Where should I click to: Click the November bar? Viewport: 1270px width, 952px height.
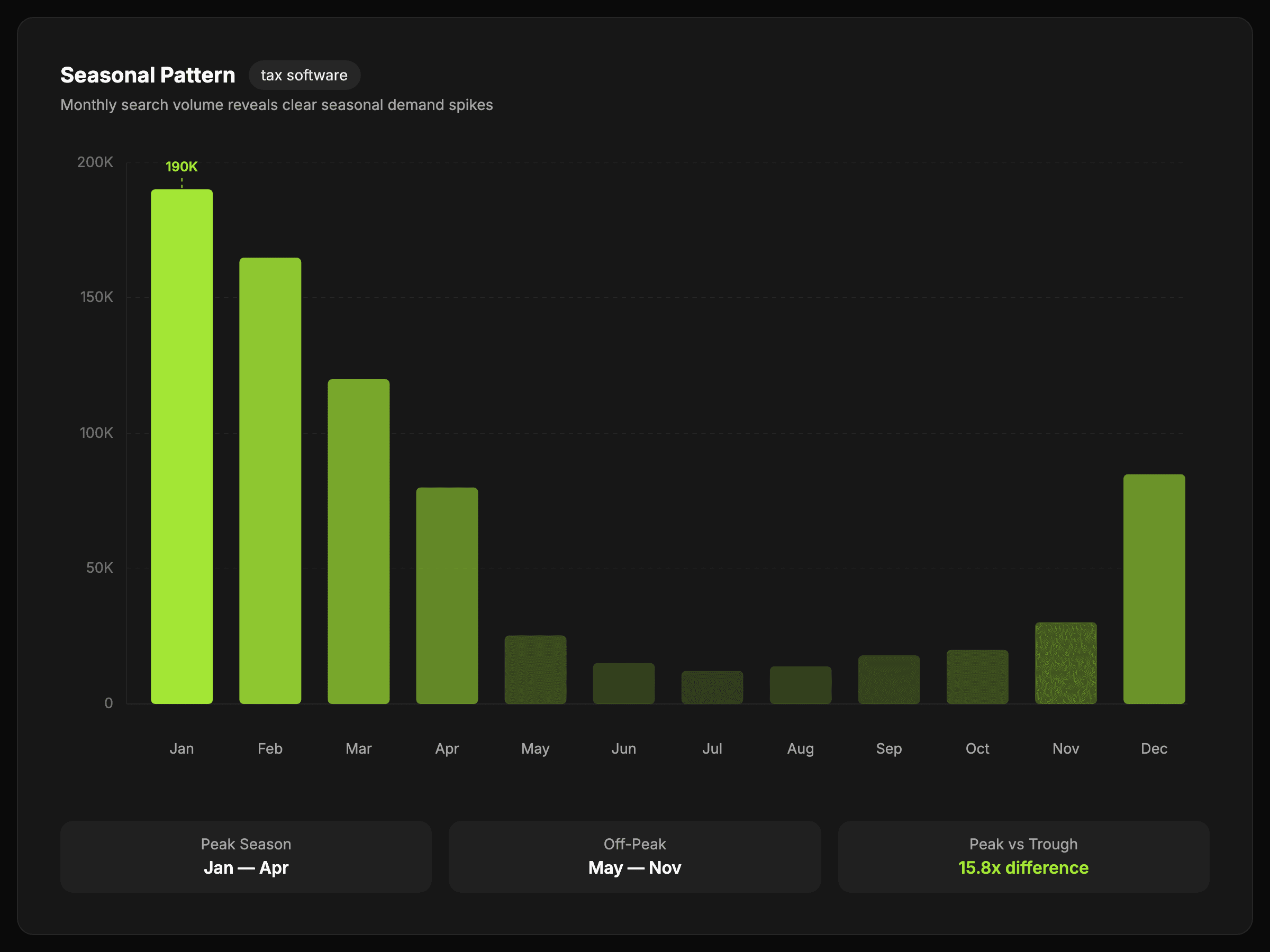pos(1066,663)
